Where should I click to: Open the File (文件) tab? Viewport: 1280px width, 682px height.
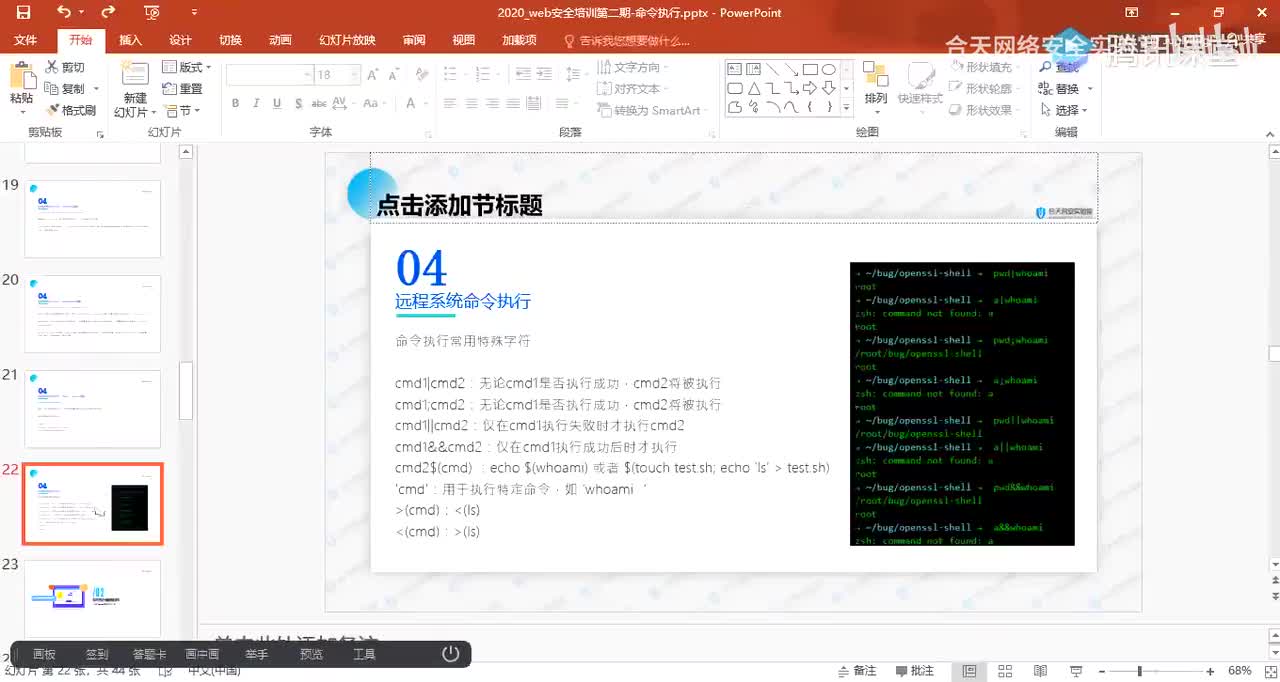click(26, 40)
